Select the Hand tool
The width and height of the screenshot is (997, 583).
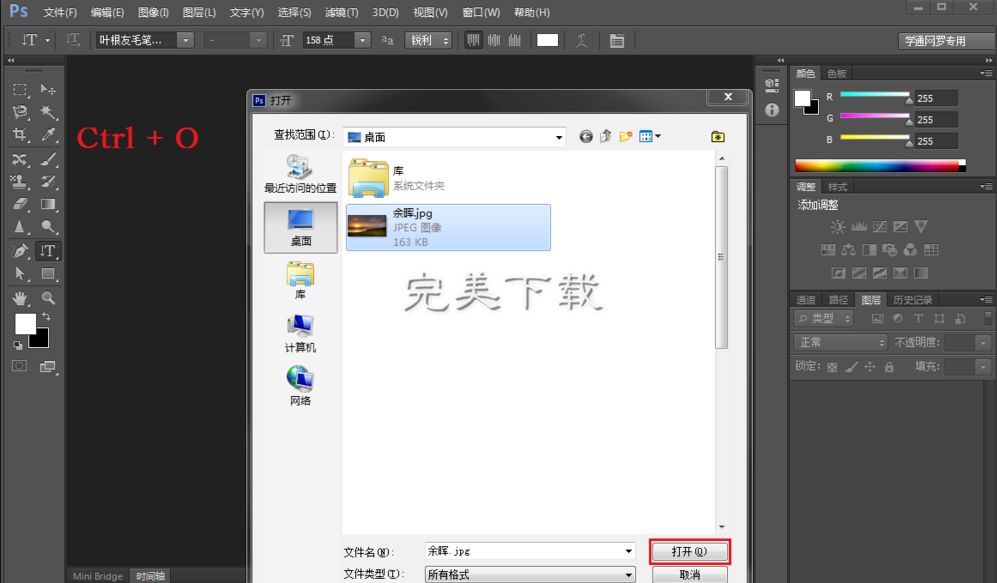20,298
